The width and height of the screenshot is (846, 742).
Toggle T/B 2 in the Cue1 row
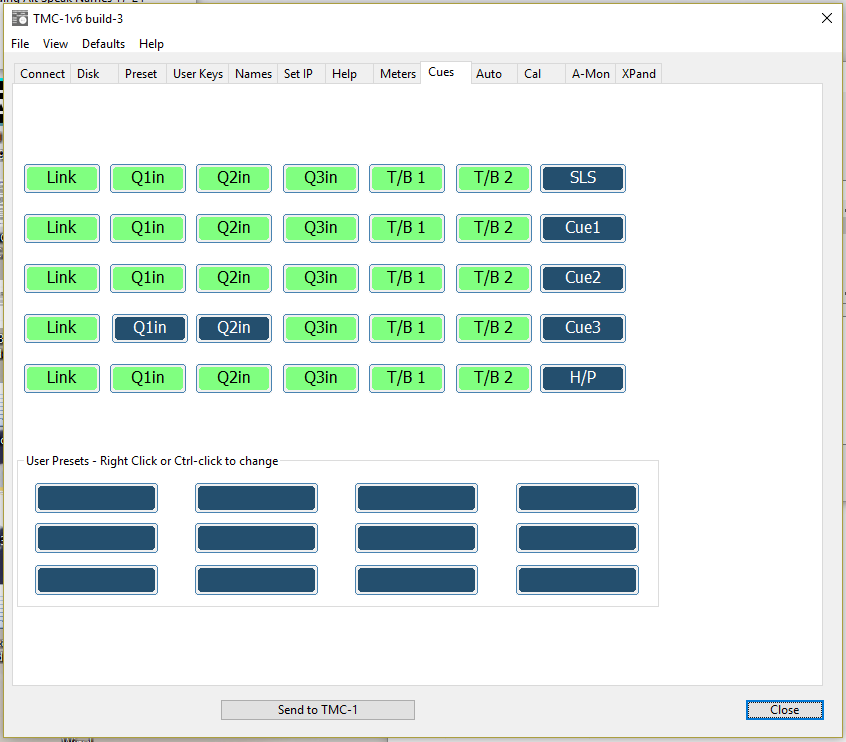tap(494, 228)
